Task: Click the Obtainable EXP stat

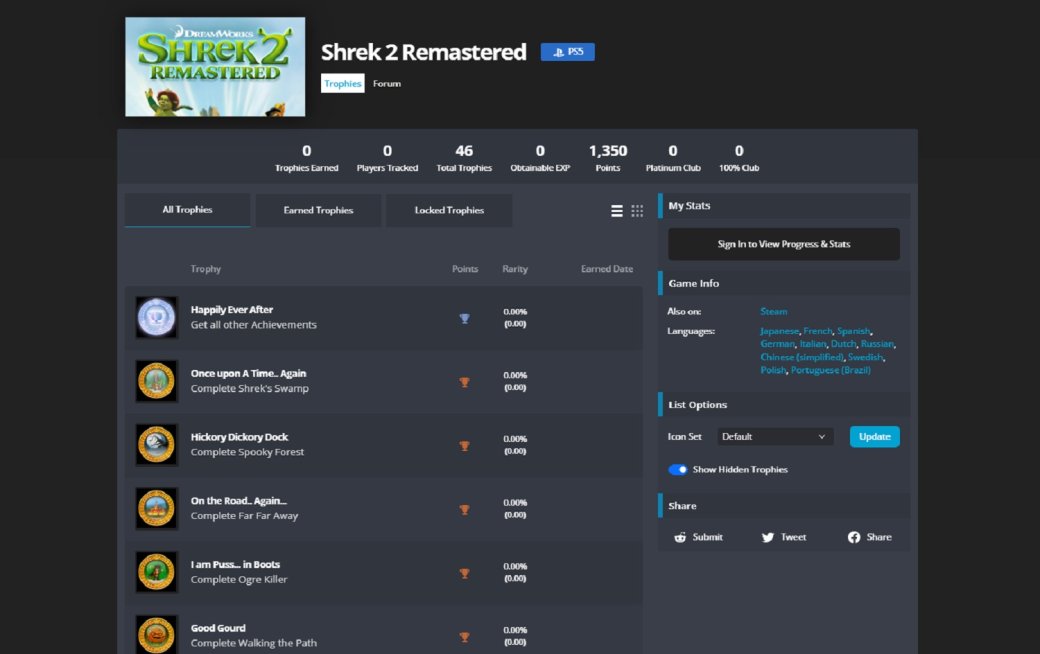Action: click(x=541, y=159)
